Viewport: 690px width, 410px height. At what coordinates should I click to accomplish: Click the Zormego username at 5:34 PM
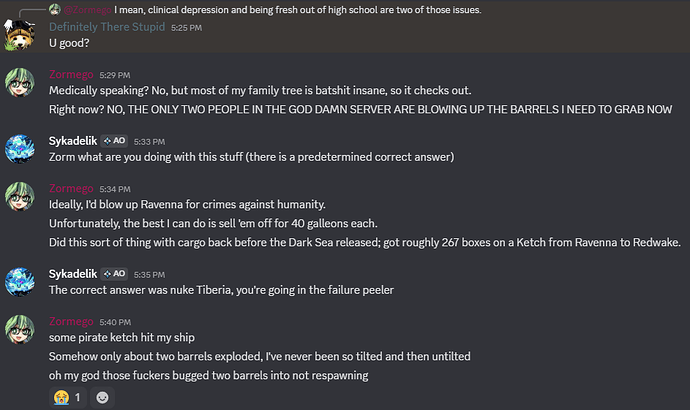point(72,188)
